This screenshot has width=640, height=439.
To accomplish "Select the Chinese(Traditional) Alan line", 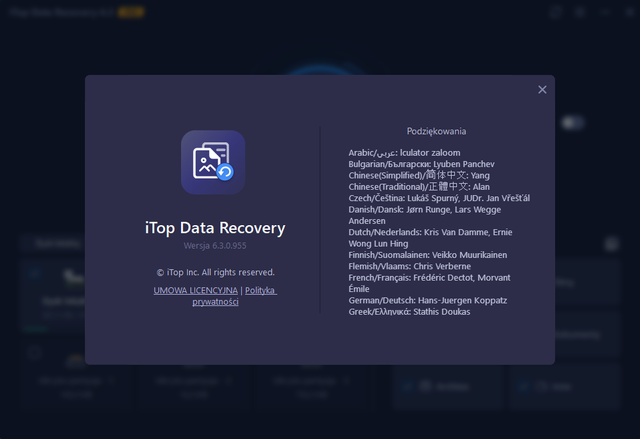I will (419, 187).
